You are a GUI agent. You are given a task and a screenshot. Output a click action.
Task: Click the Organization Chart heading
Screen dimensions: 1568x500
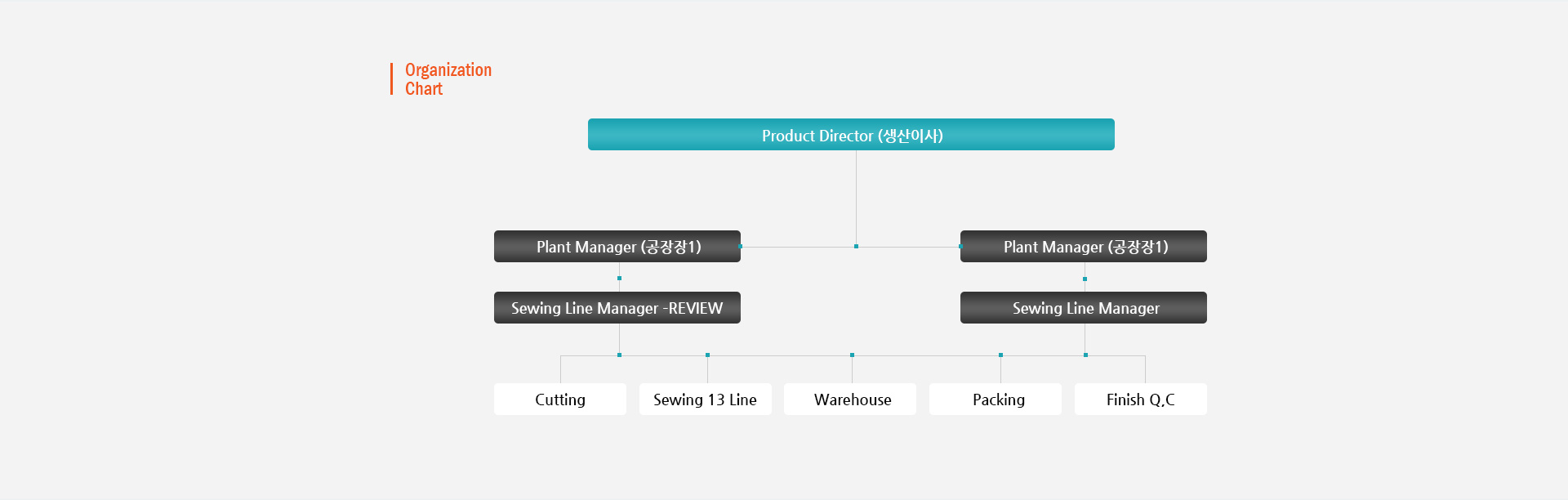(x=448, y=79)
